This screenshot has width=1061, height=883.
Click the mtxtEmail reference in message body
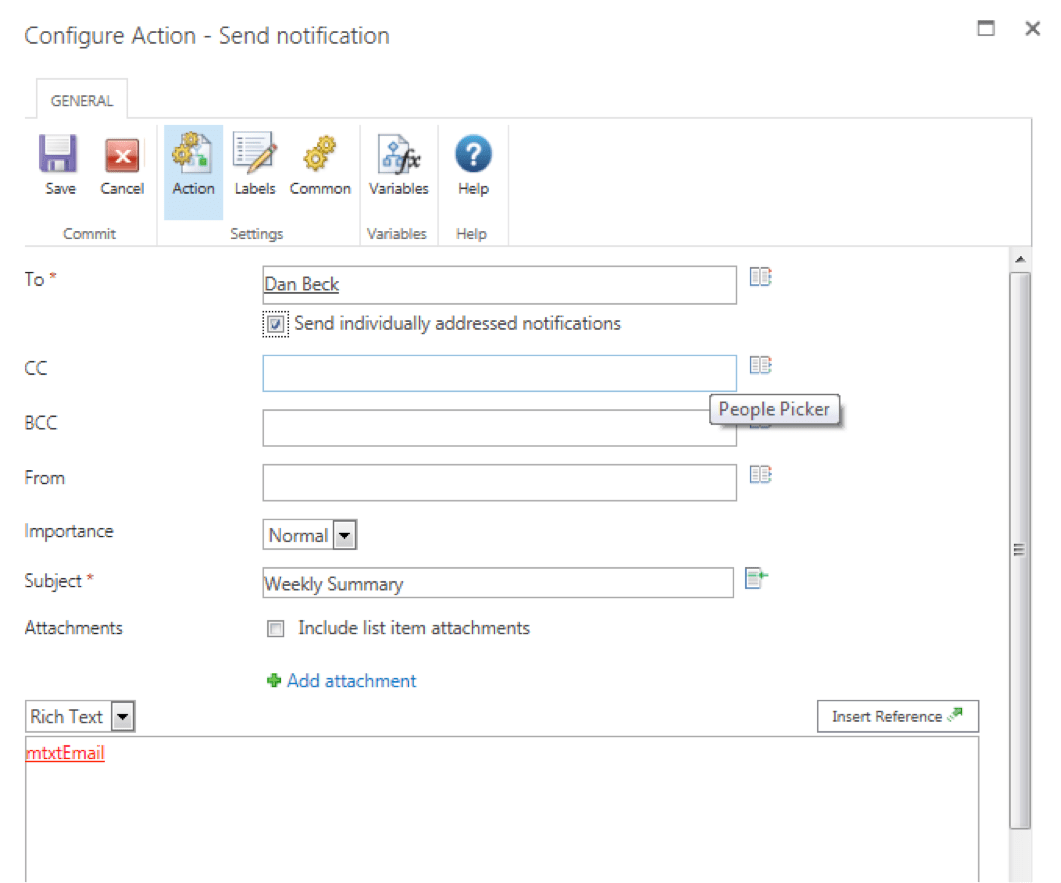[x=65, y=754]
